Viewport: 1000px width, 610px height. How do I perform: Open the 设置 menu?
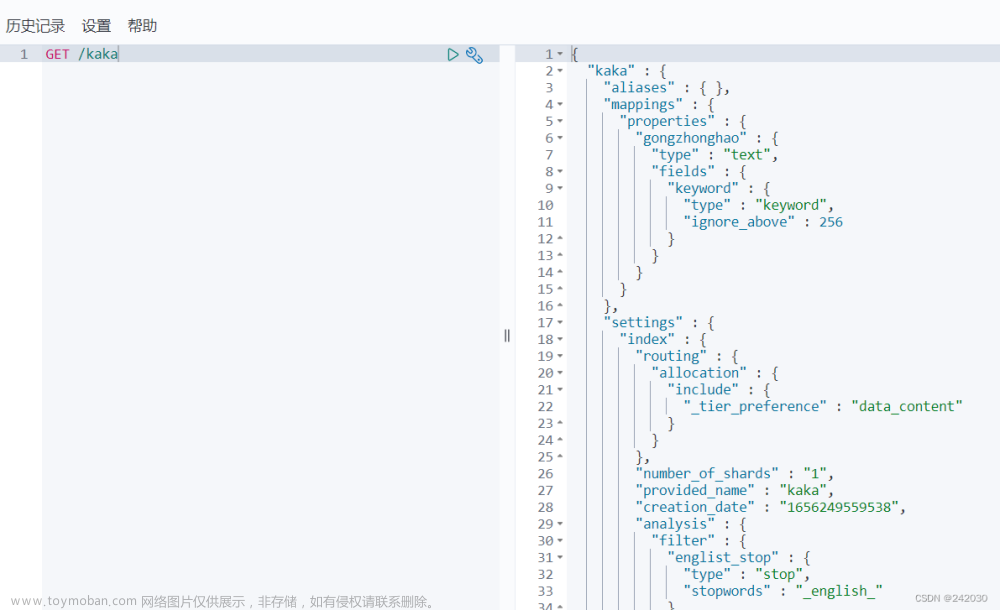pyautogui.click(x=96, y=26)
